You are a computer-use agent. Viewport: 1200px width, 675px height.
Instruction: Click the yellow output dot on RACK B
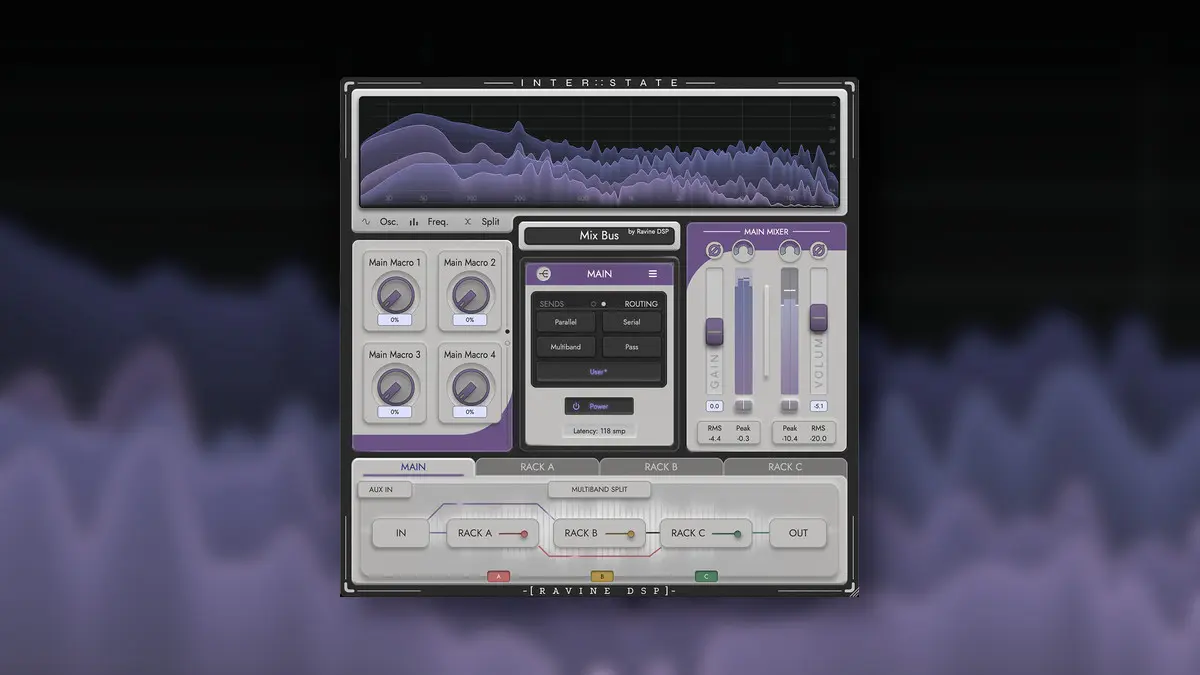(630, 534)
